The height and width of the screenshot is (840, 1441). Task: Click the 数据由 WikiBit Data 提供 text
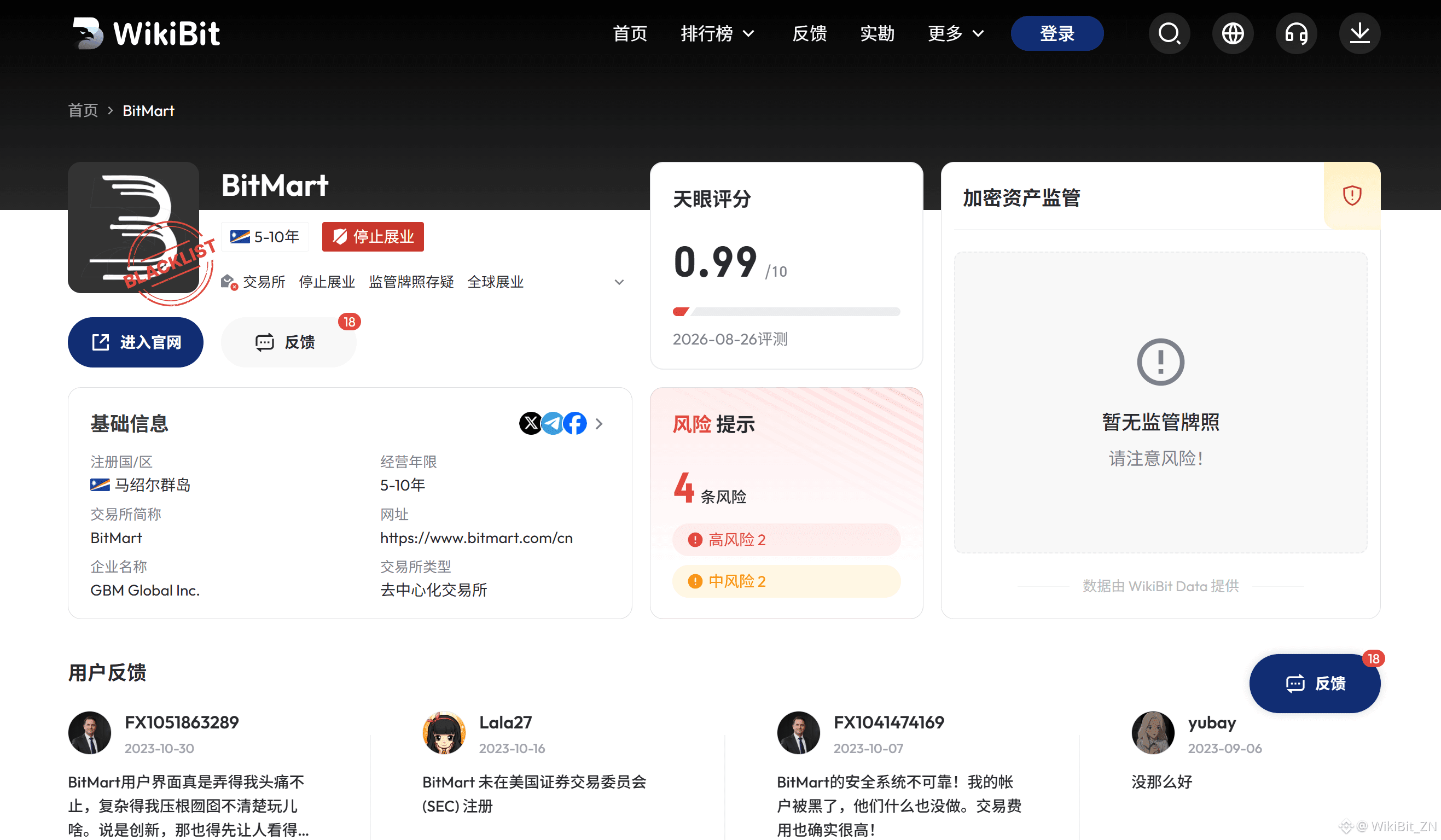coord(1161,586)
